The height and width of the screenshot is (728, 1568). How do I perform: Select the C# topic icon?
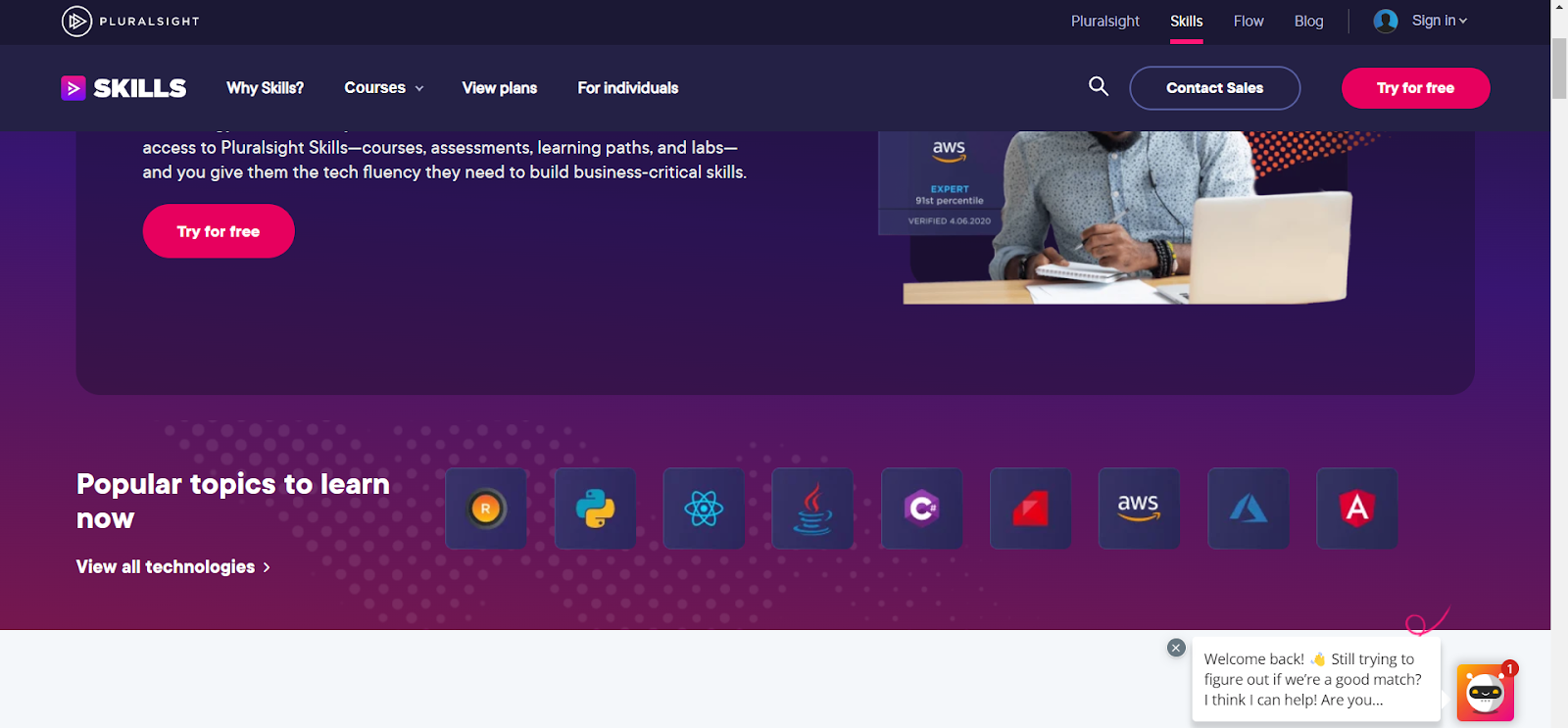click(x=922, y=509)
